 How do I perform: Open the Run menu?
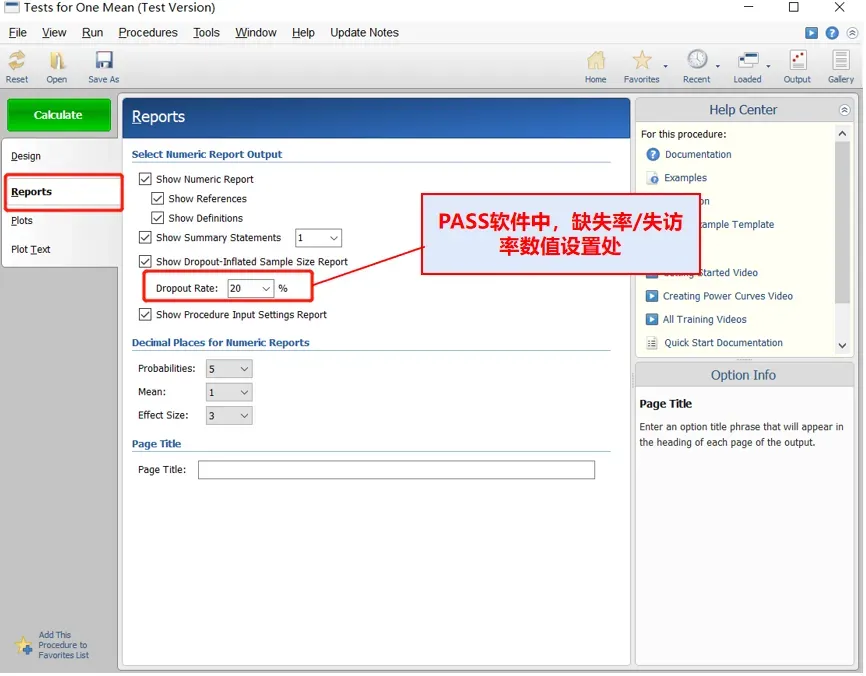pos(93,33)
